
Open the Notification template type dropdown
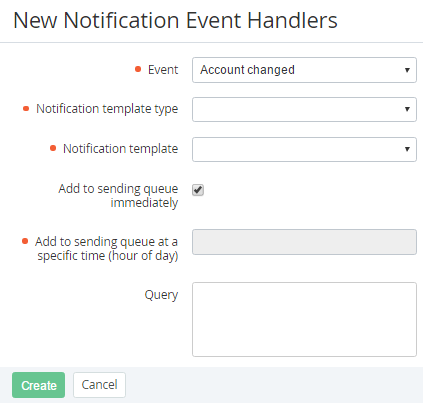pos(304,109)
